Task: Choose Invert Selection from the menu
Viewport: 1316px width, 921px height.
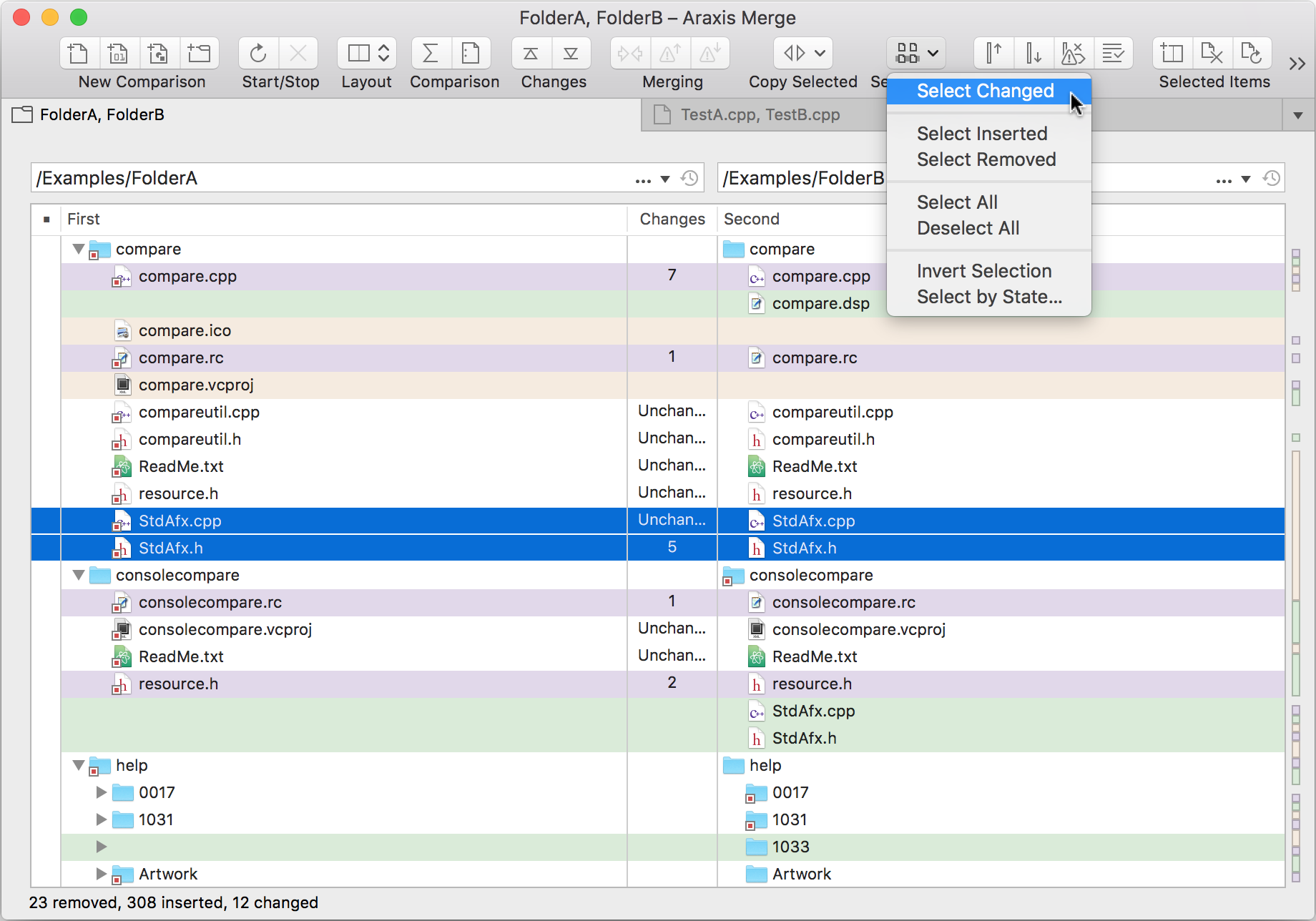Action: (x=984, y=270)
